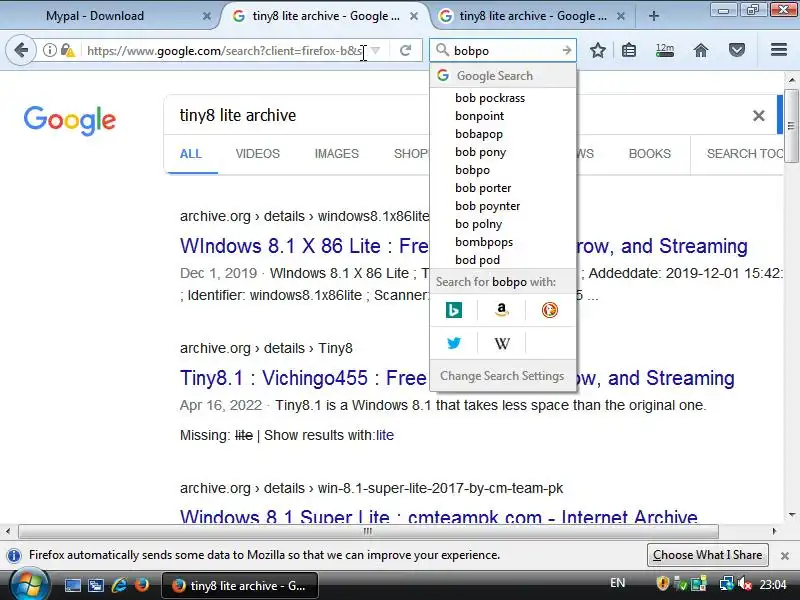Go back using the browser back arrow
The height and width of the screenshot is (600, 800).
pos(21,50)
